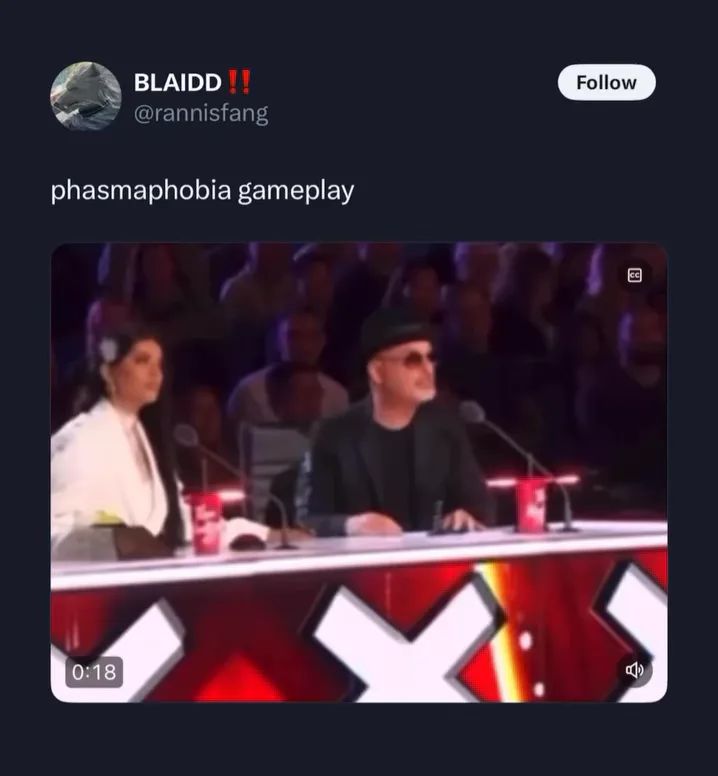
Task: Open BLAIDD's profile picture avatar
Action: click(86, 96)
